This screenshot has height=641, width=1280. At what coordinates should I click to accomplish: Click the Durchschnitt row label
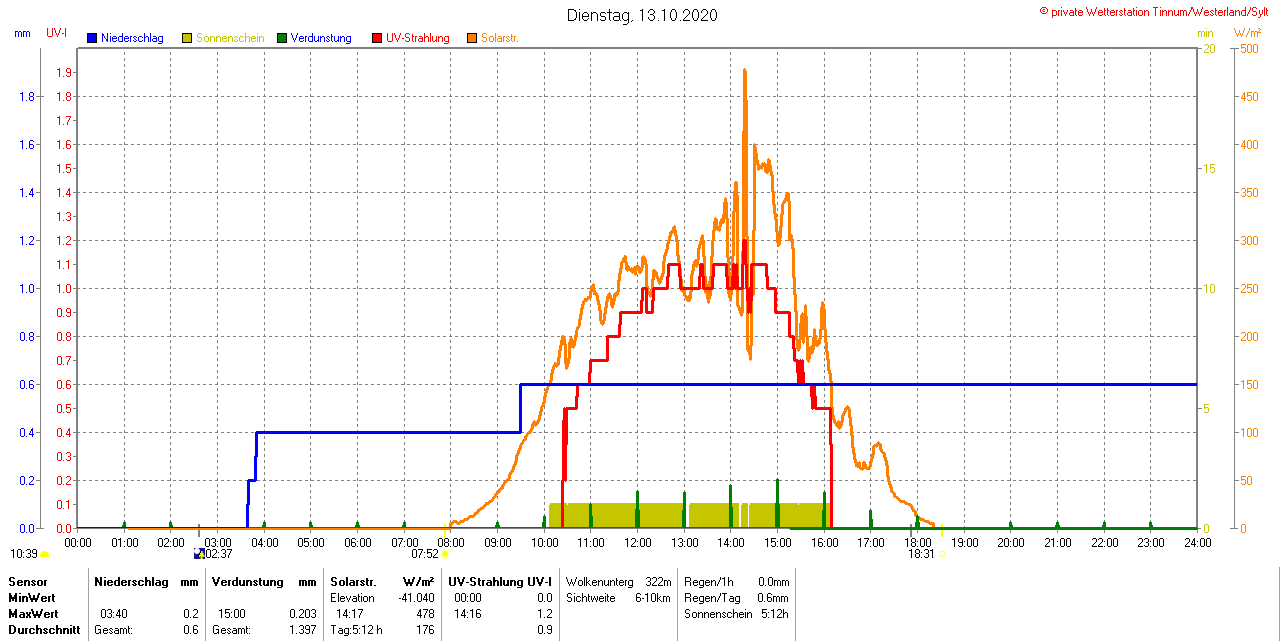click(42, 630)
